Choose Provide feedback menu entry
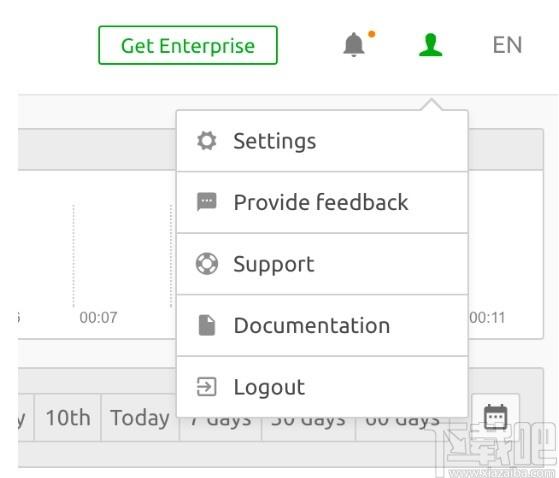 click(x=322, y=202)
